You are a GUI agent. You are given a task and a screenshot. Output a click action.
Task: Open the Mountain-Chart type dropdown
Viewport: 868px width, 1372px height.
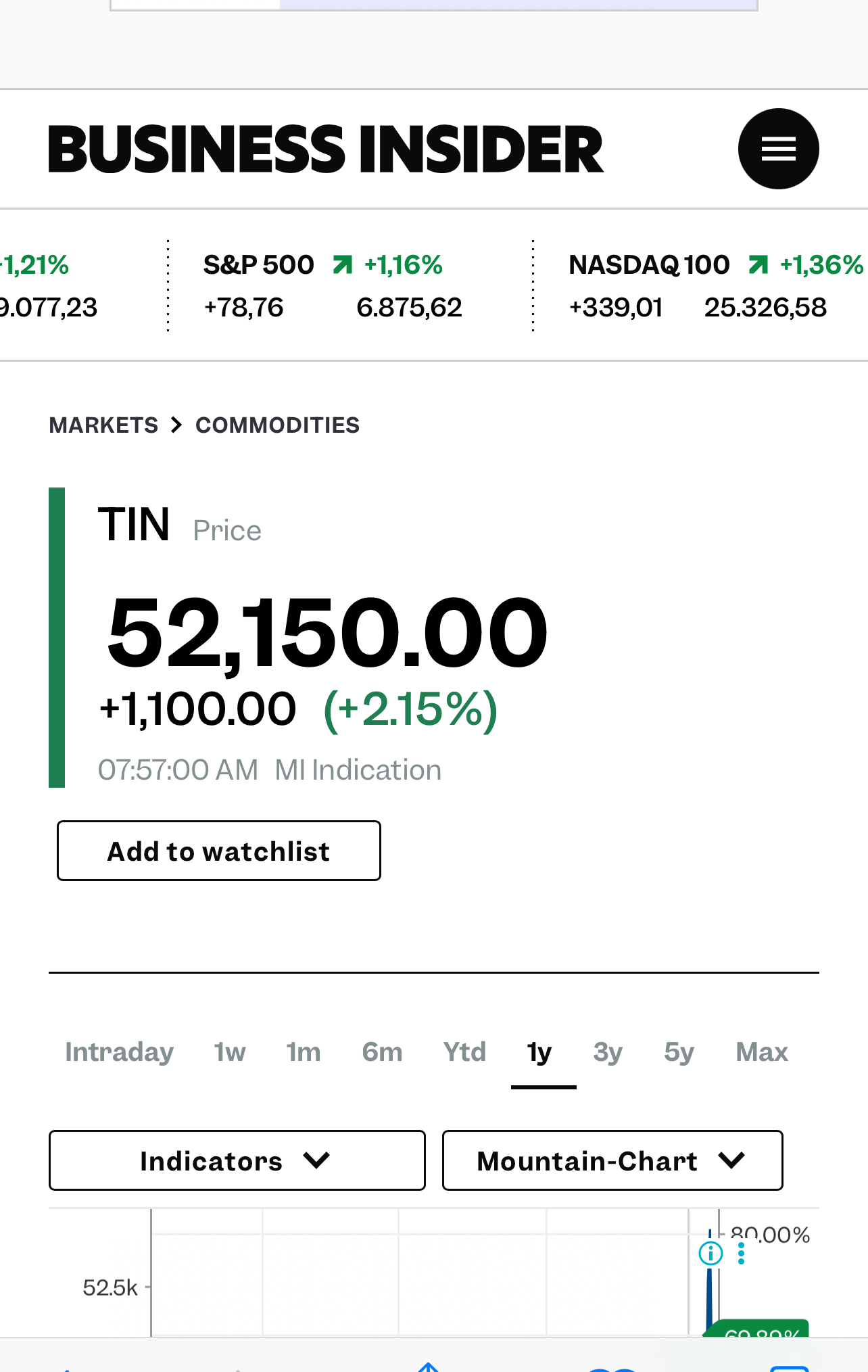pos(612,1160)
